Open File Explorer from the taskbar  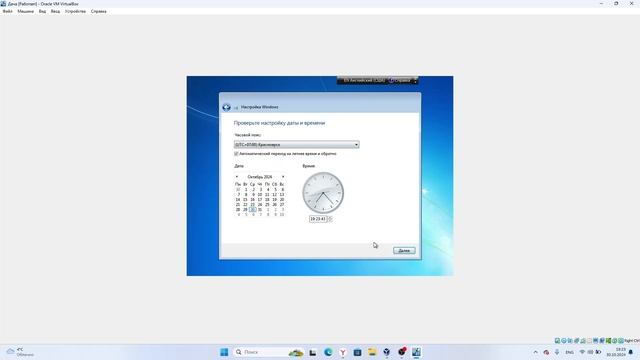point(372,352)
